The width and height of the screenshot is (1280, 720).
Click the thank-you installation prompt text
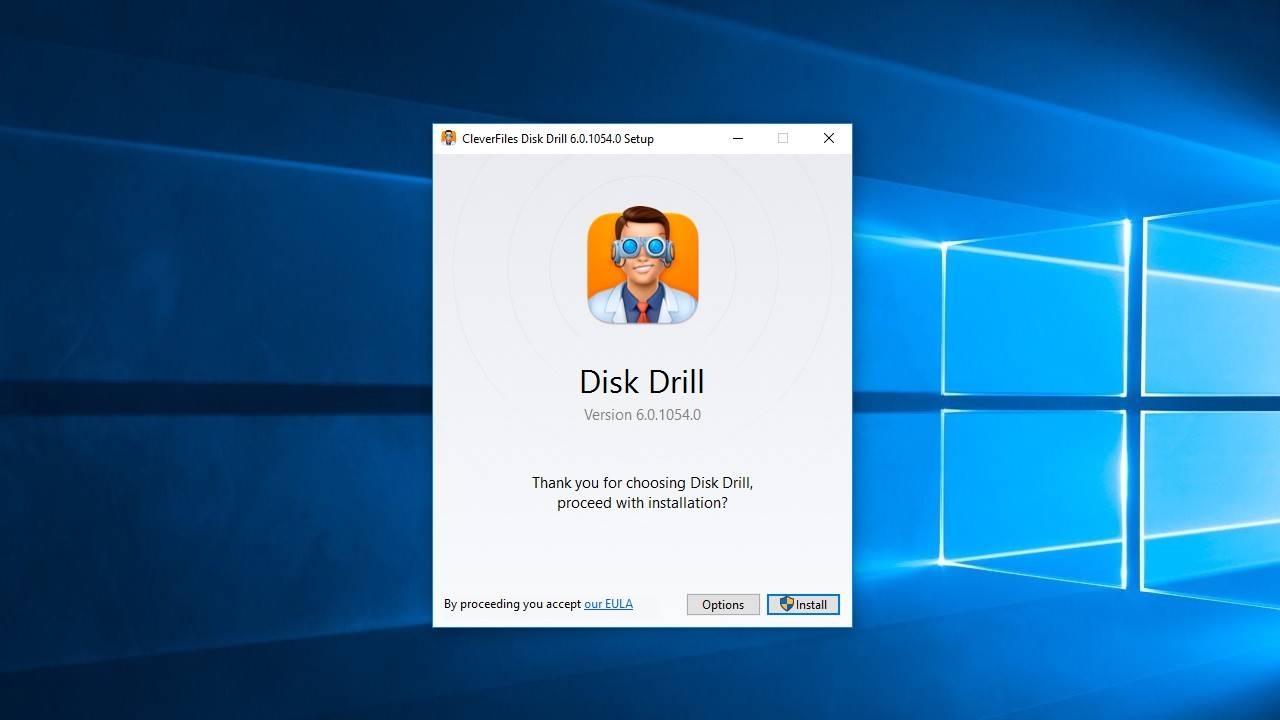click(641, 492)
